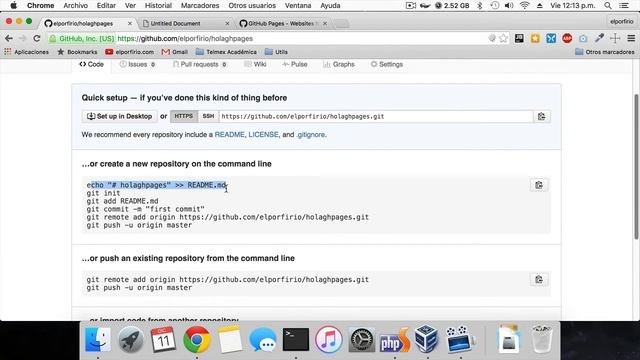This screenshot has height=360, width=640.
Task: Open the repository Settings tab
Action: click(387, 64)
